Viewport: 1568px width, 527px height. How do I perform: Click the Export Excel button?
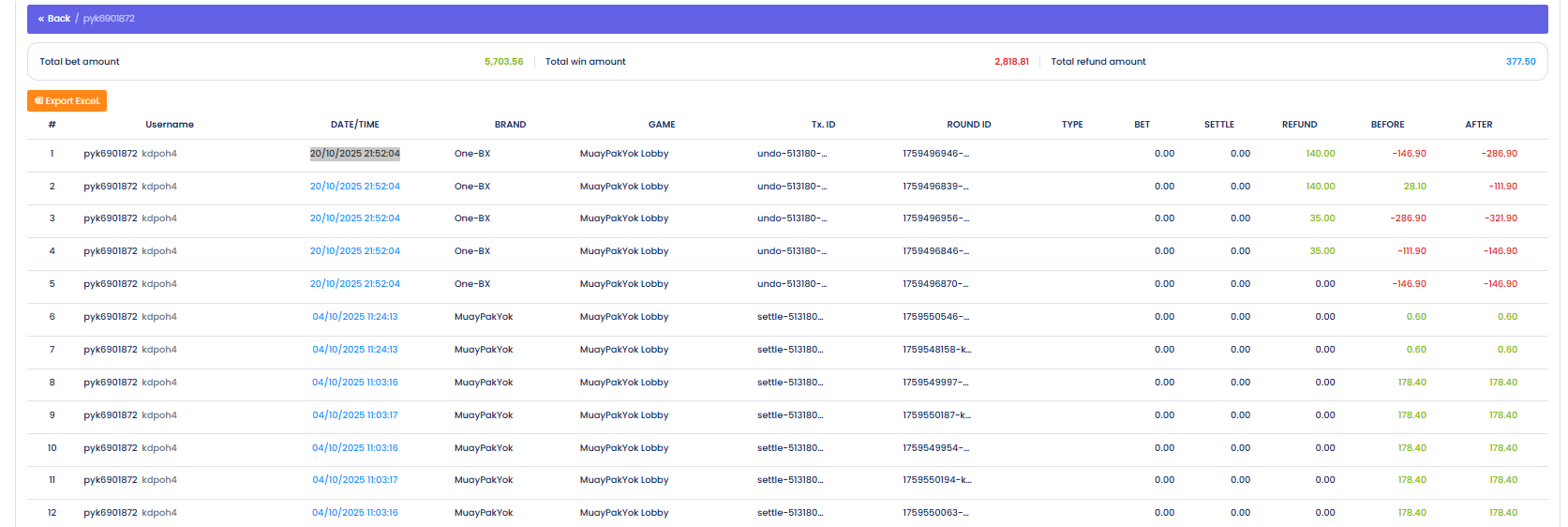tap(67, 101)
